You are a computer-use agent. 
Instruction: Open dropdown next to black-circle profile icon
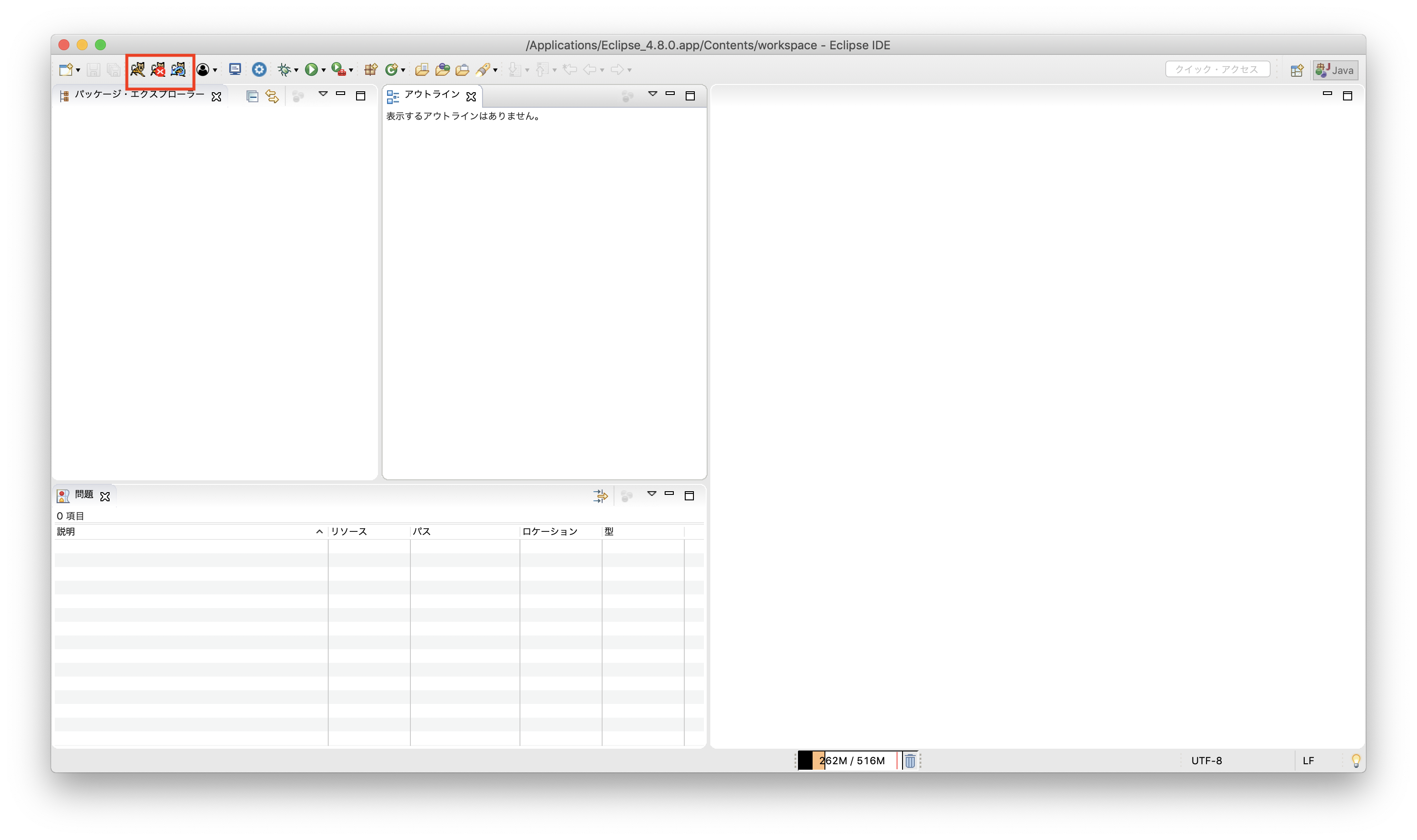click(x=215, y=70)
